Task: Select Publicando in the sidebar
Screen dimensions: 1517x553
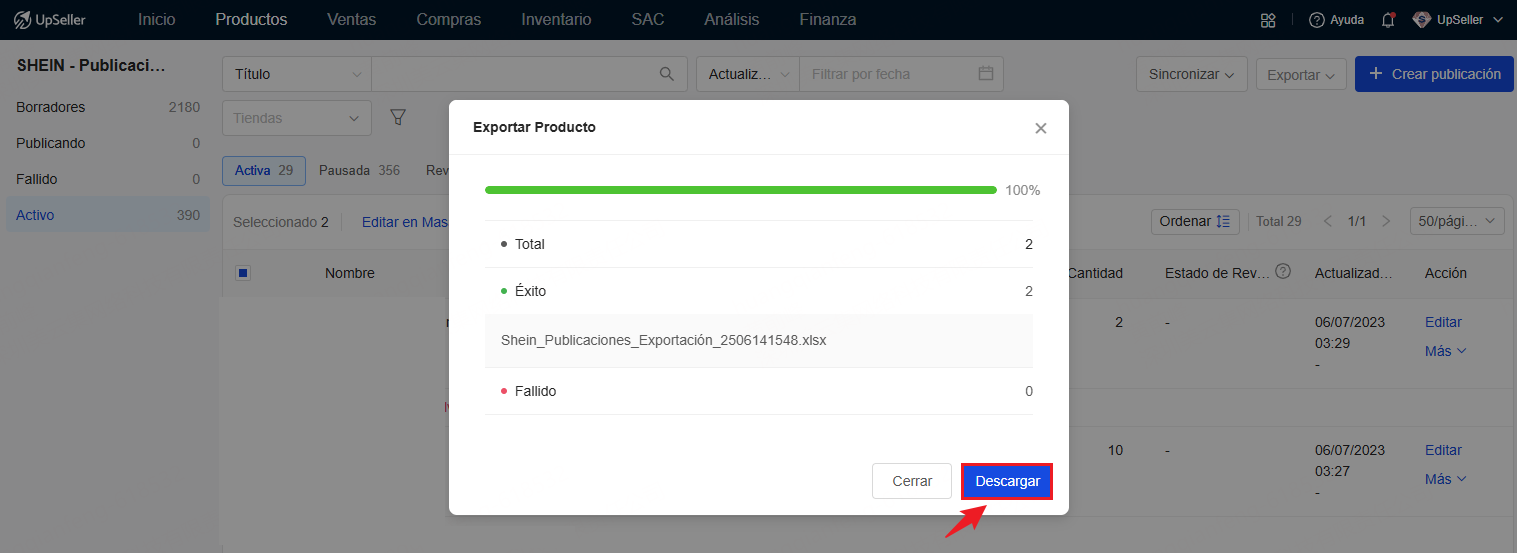Action: click(108, 143)
